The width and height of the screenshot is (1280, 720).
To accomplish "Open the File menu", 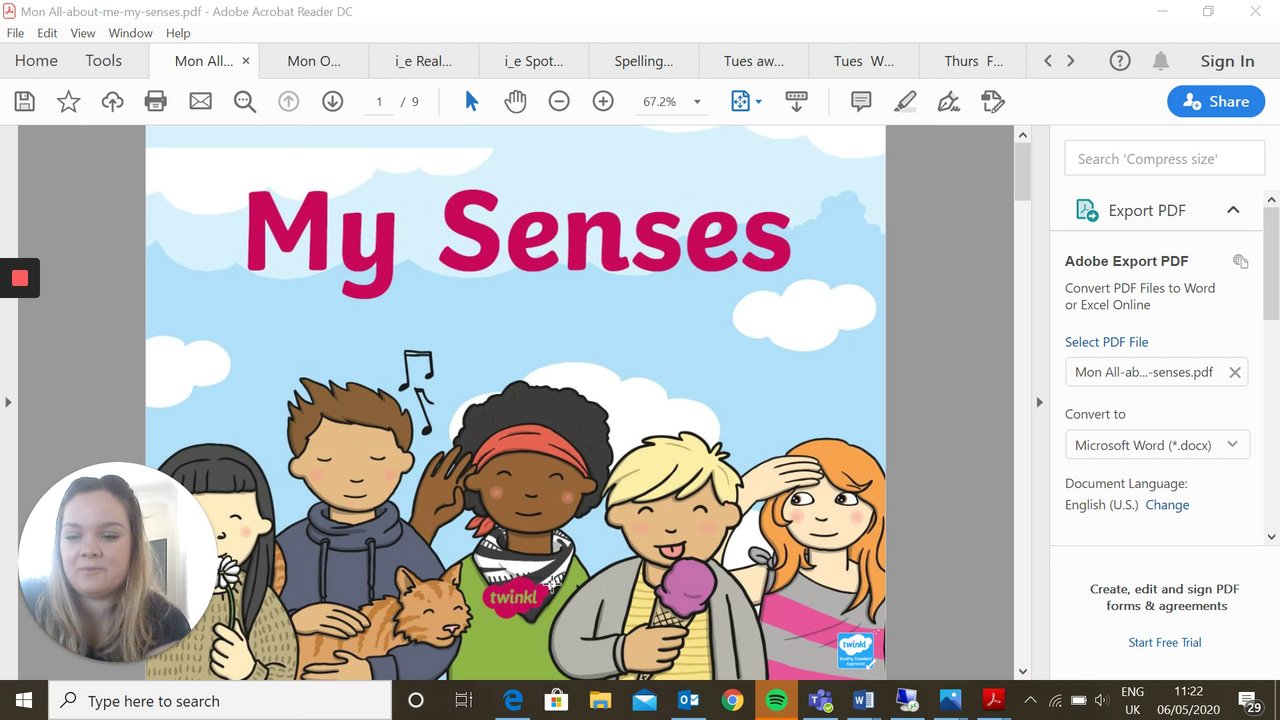I will 15,33.
